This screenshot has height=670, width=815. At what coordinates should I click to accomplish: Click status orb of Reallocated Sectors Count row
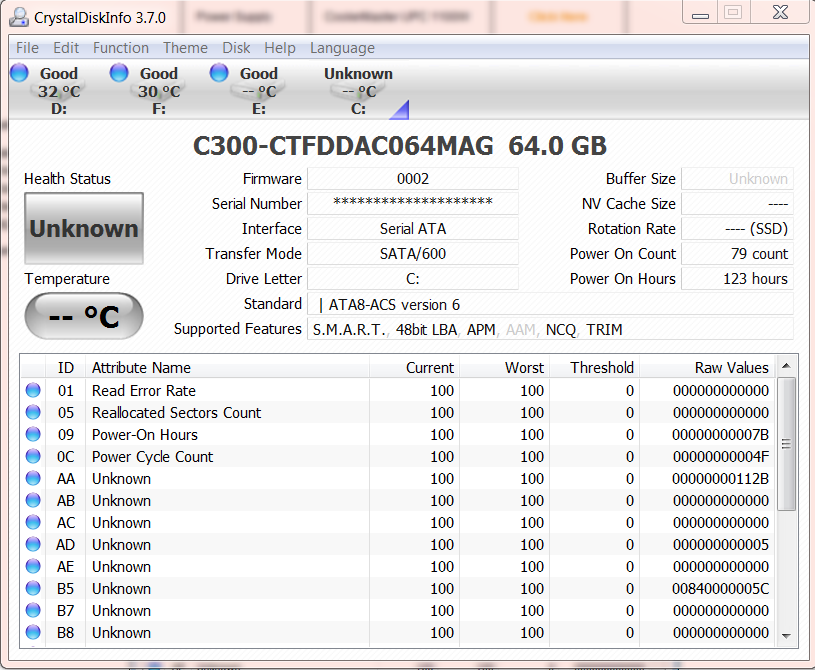33,412
